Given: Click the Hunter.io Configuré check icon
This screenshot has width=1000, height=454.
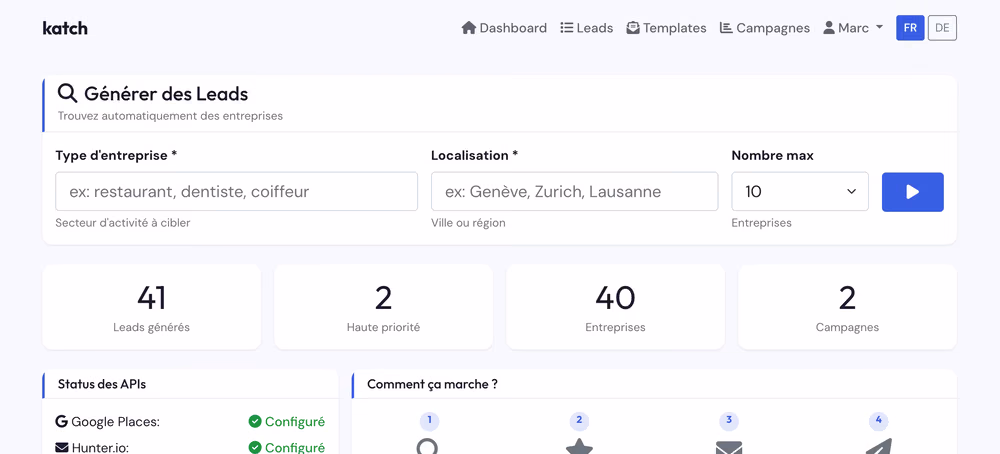Looking at the screenshot, I should (254, 448).
